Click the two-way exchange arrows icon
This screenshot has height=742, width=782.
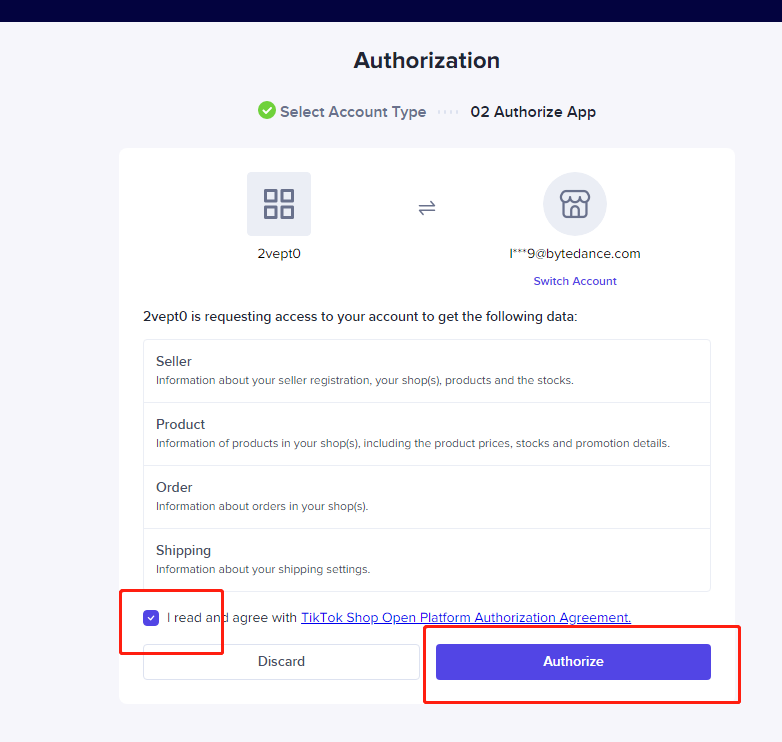[x=427, y=207]
